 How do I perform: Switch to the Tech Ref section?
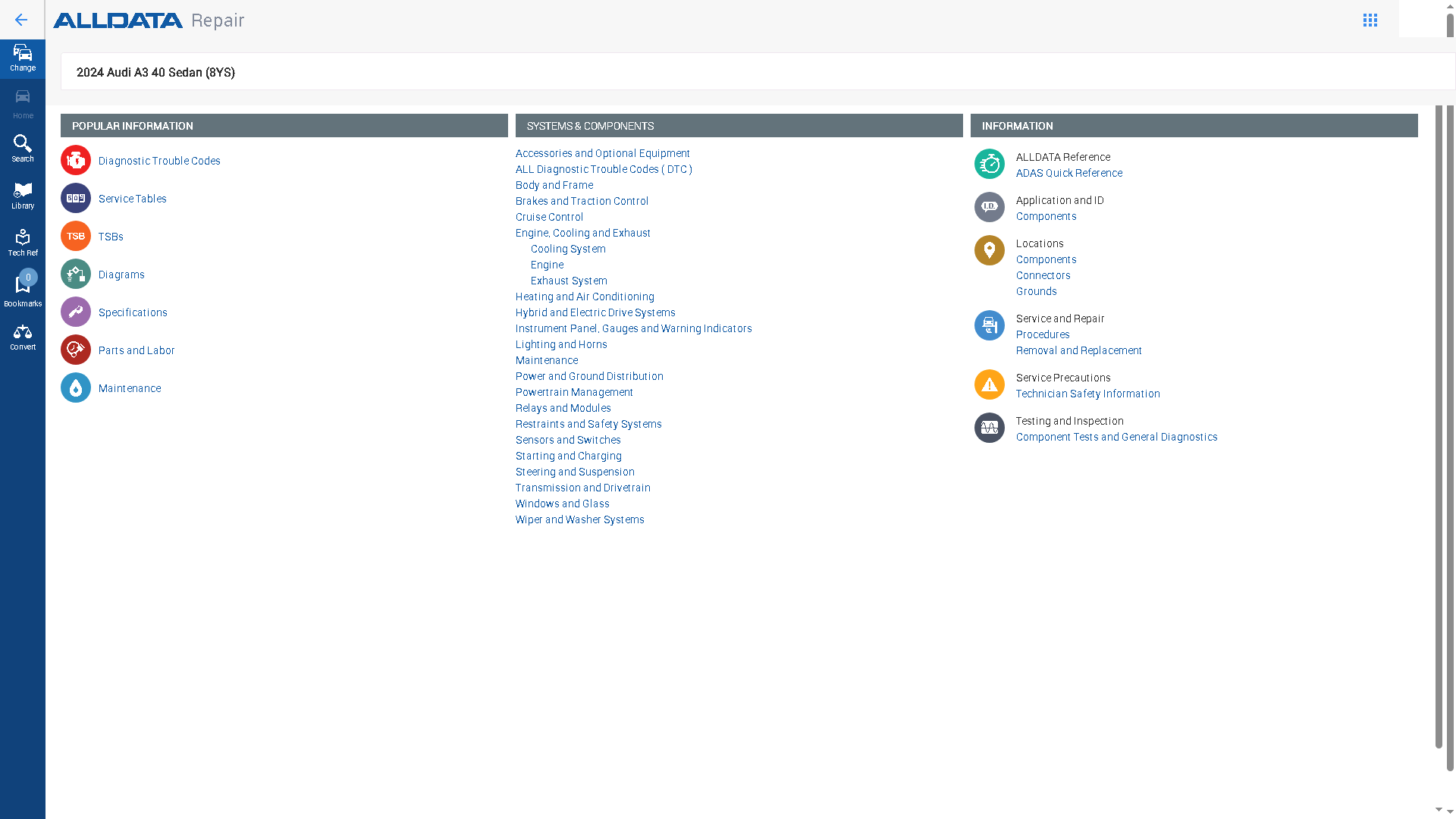(x=23, y=241)
